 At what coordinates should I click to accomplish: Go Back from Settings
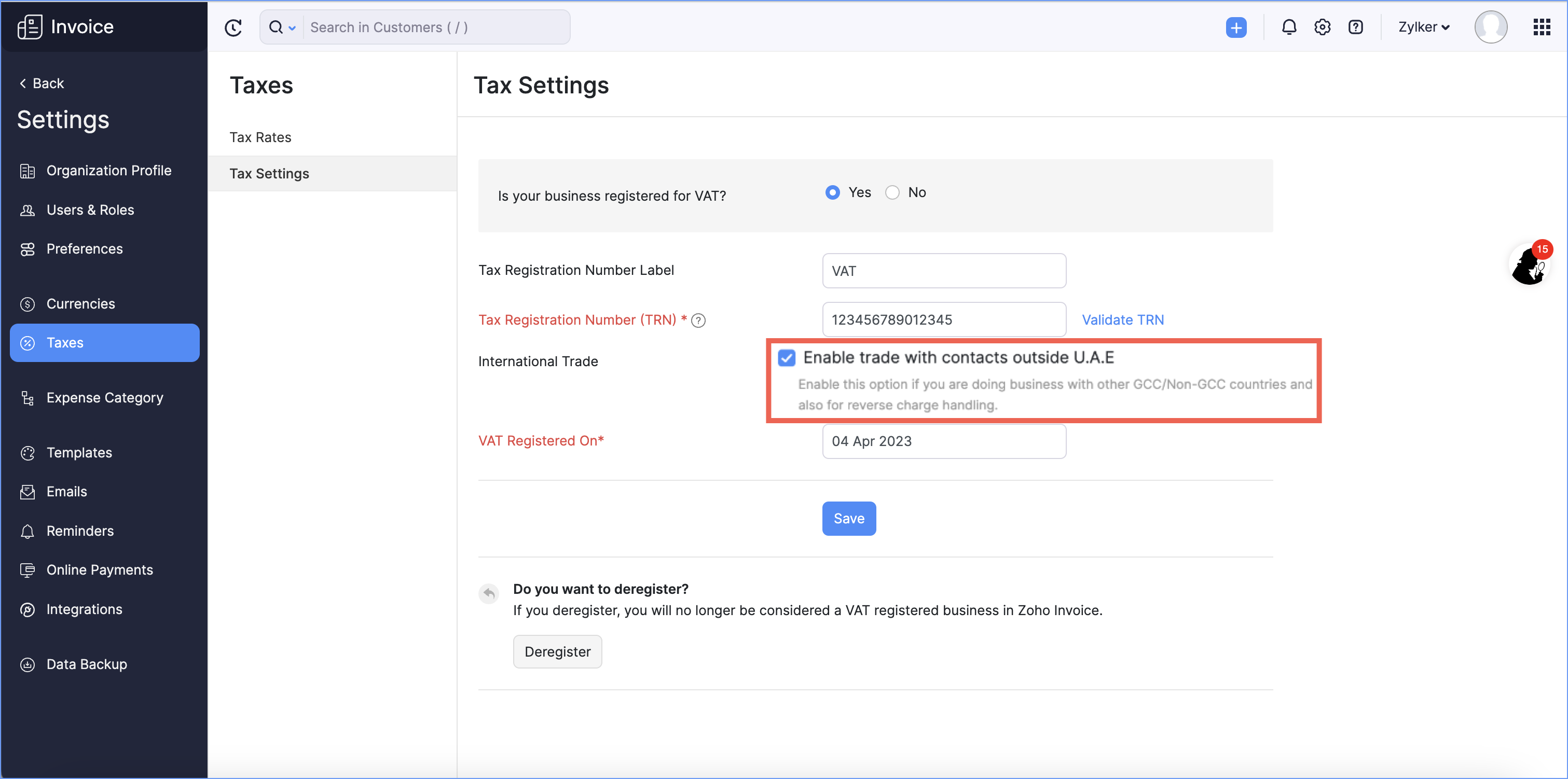tap(42, 84)
